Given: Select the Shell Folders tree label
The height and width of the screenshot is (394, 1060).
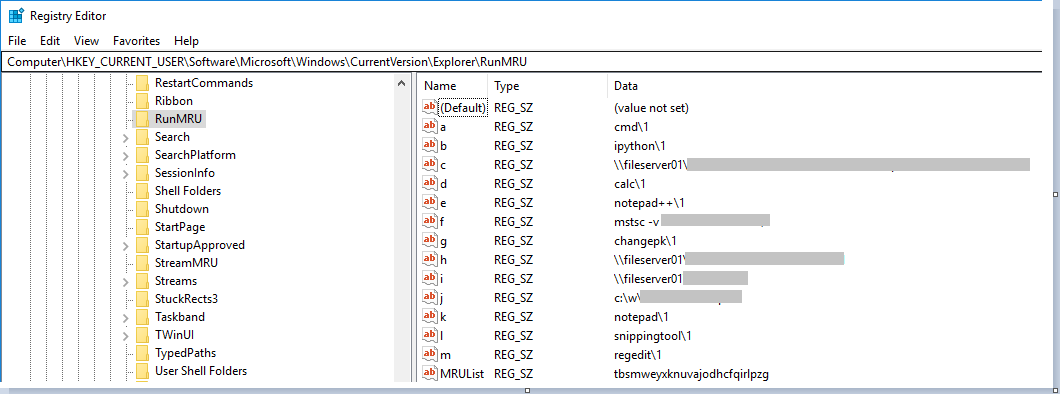Looking at the screenshot, I should tap(188, 191).
